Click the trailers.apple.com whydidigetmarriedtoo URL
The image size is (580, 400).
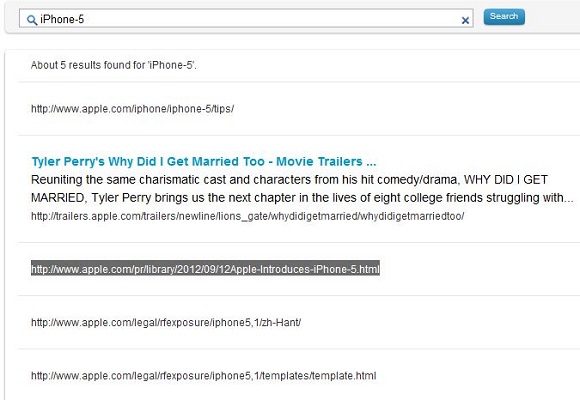pyautogui.click(x=247, y=216)
